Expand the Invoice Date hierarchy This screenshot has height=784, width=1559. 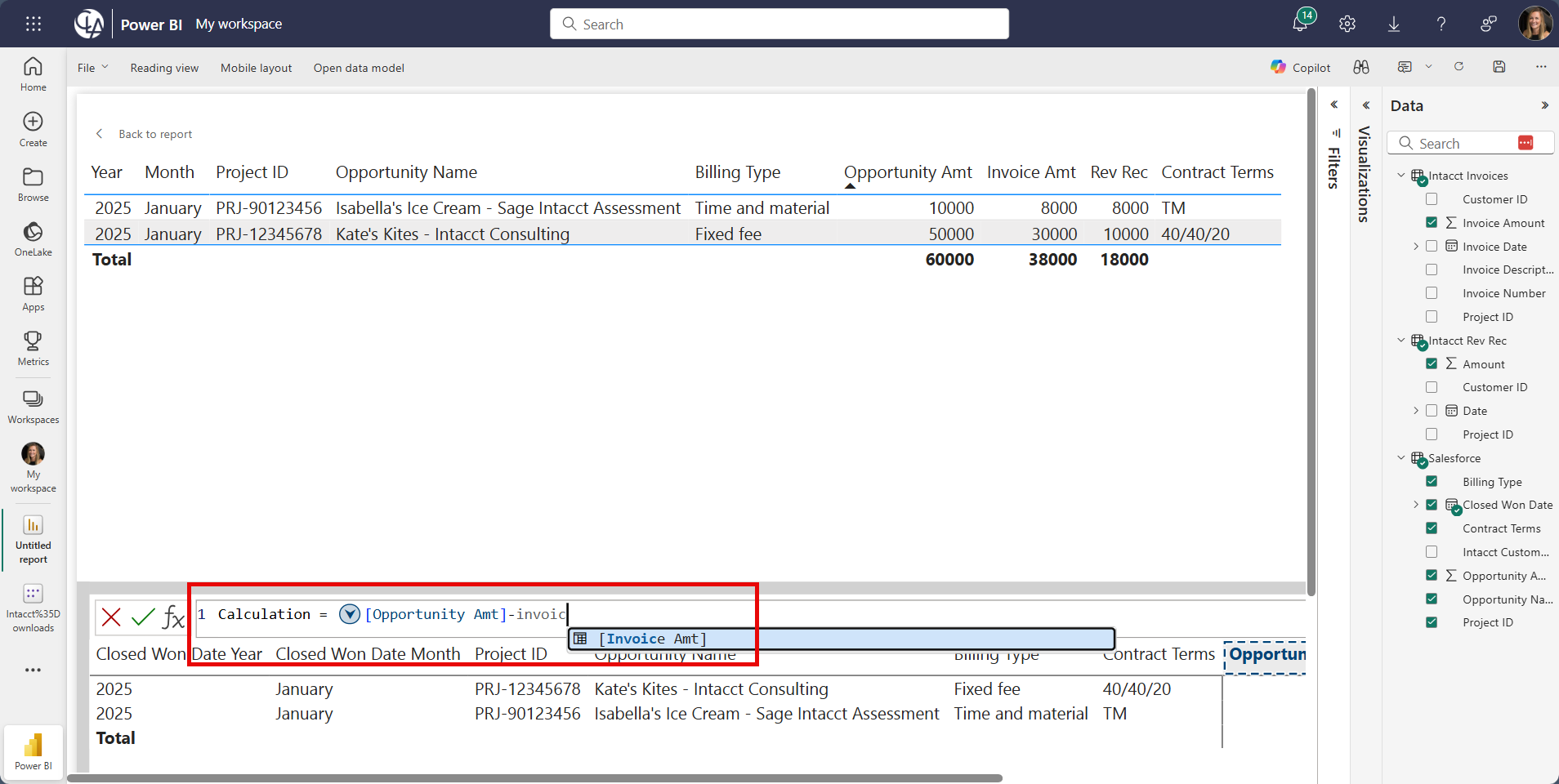pyautogui.click(x=1416, y=247)
